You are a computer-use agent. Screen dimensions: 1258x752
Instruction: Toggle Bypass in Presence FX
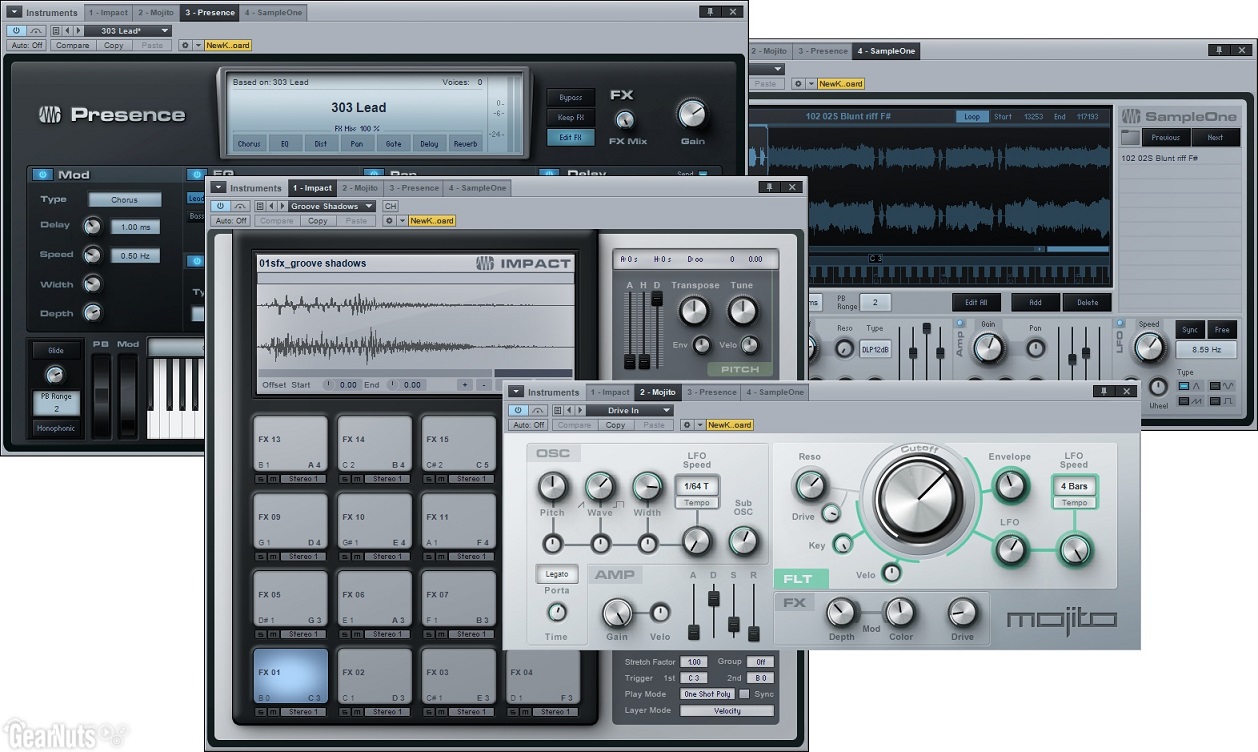pos(570,97)
